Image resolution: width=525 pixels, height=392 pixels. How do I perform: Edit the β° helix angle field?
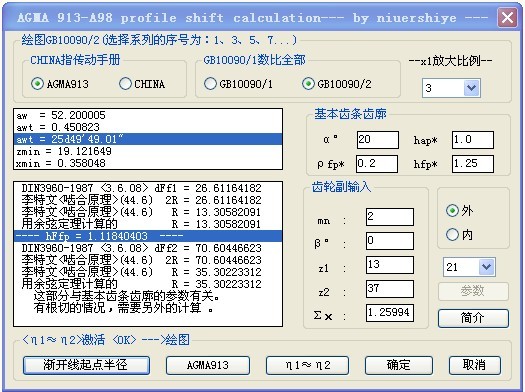click(390, 241)
